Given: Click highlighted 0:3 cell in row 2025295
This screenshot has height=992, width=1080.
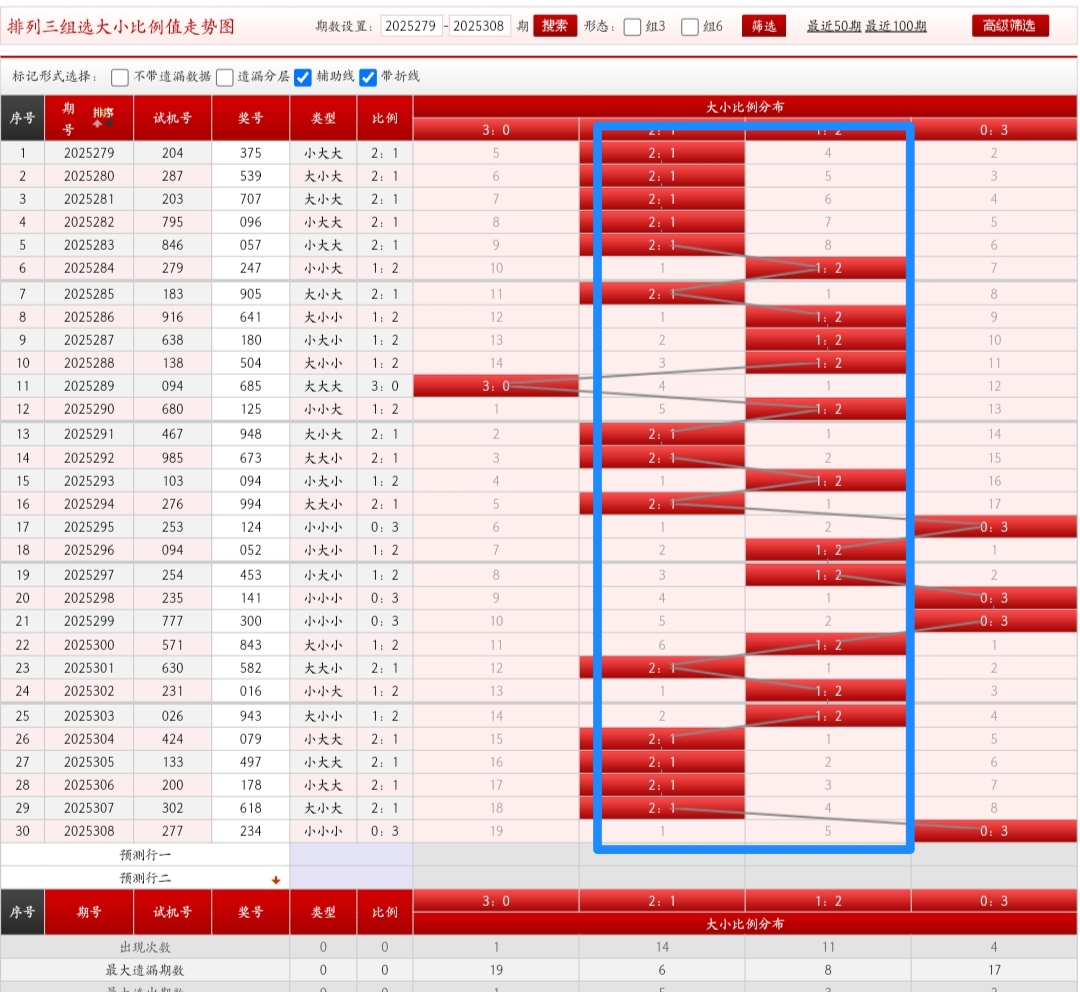Looking at the screenshot, I should point(994,527).
